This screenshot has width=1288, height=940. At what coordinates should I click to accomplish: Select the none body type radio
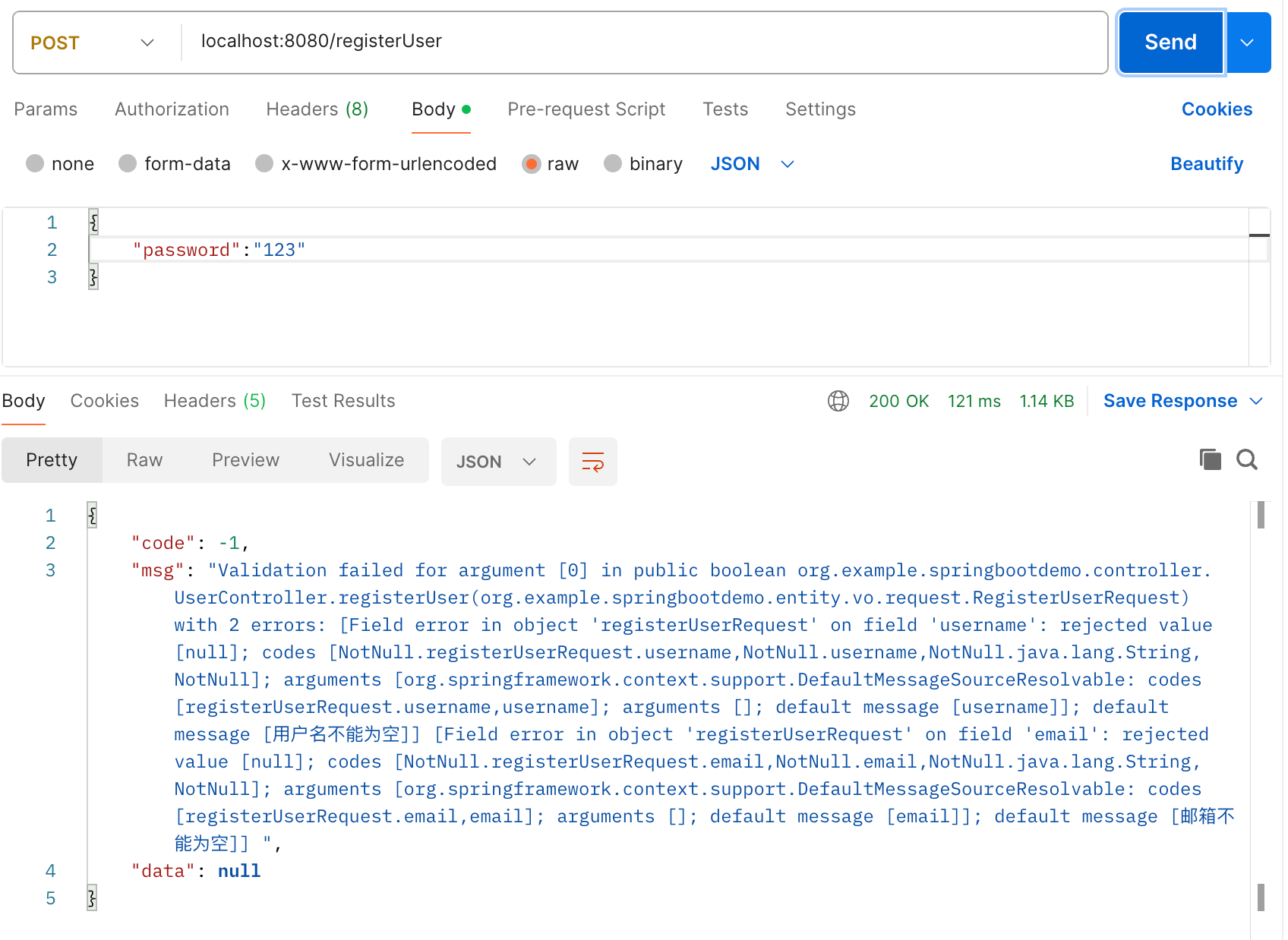35,163
